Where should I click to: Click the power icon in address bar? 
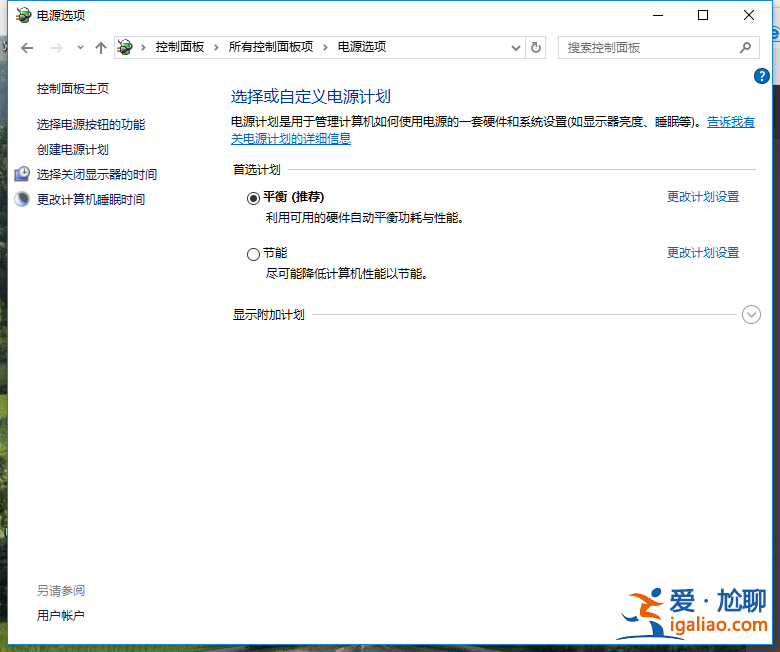click(125, 47)
